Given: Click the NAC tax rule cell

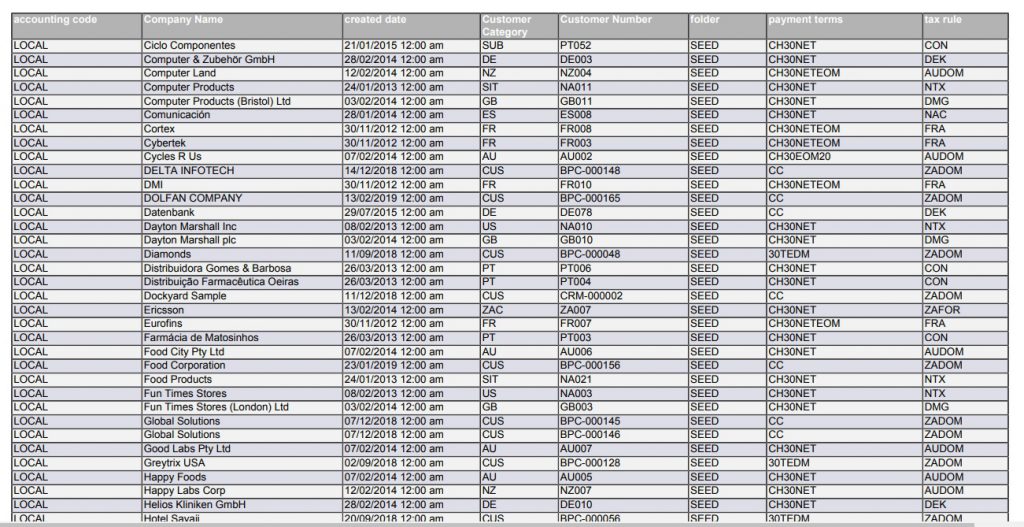Looking at the screenshot, I should (965, 115).
